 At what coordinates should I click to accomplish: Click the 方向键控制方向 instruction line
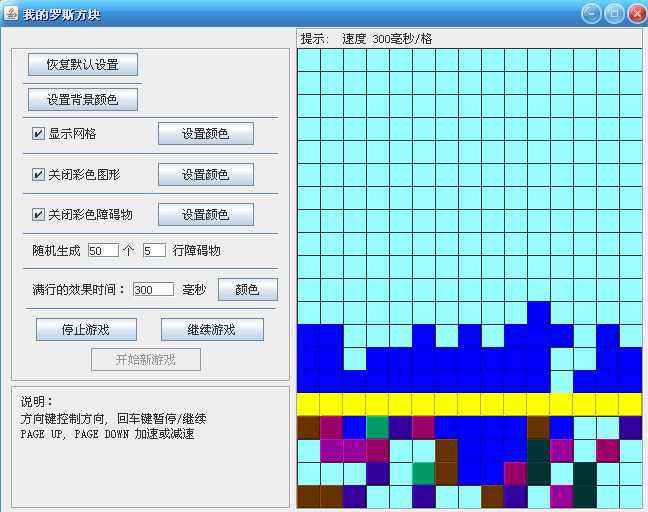[x=114, y=419]
